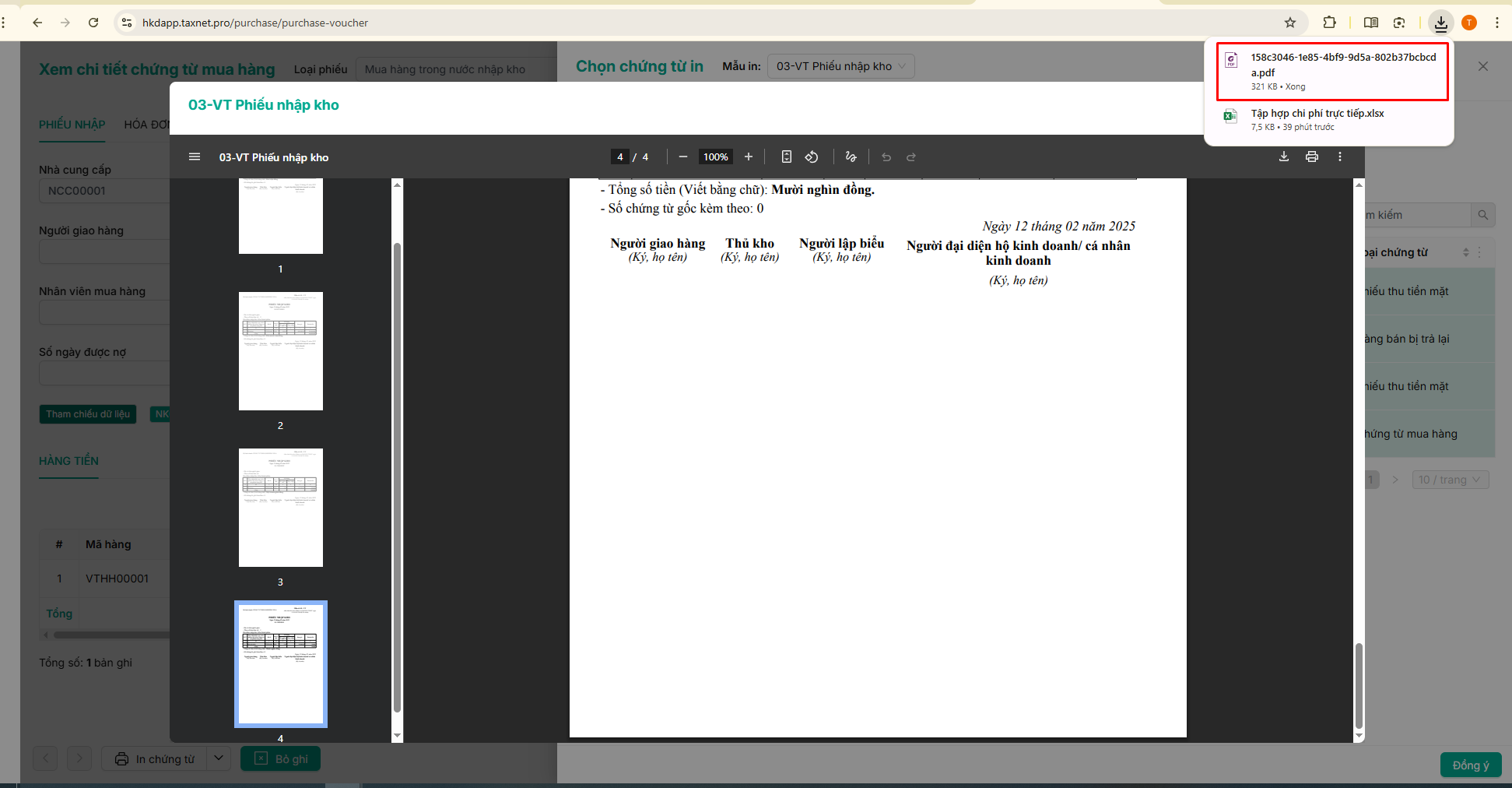Switch to the PHIẾU NHẬP tab
This screenshot has width=1512, height=788.
72,125
